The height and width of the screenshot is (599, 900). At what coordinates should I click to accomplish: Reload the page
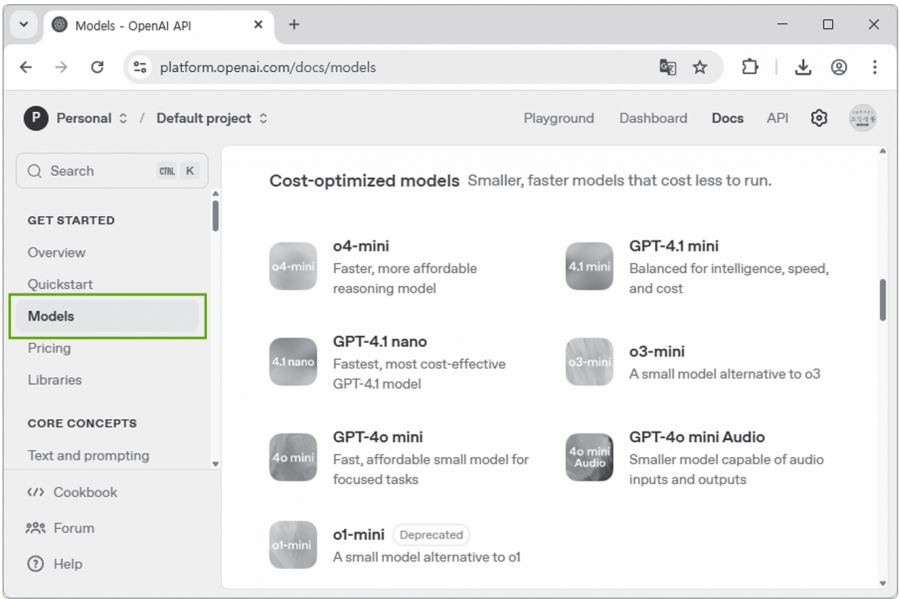click(x=98, y=67)
